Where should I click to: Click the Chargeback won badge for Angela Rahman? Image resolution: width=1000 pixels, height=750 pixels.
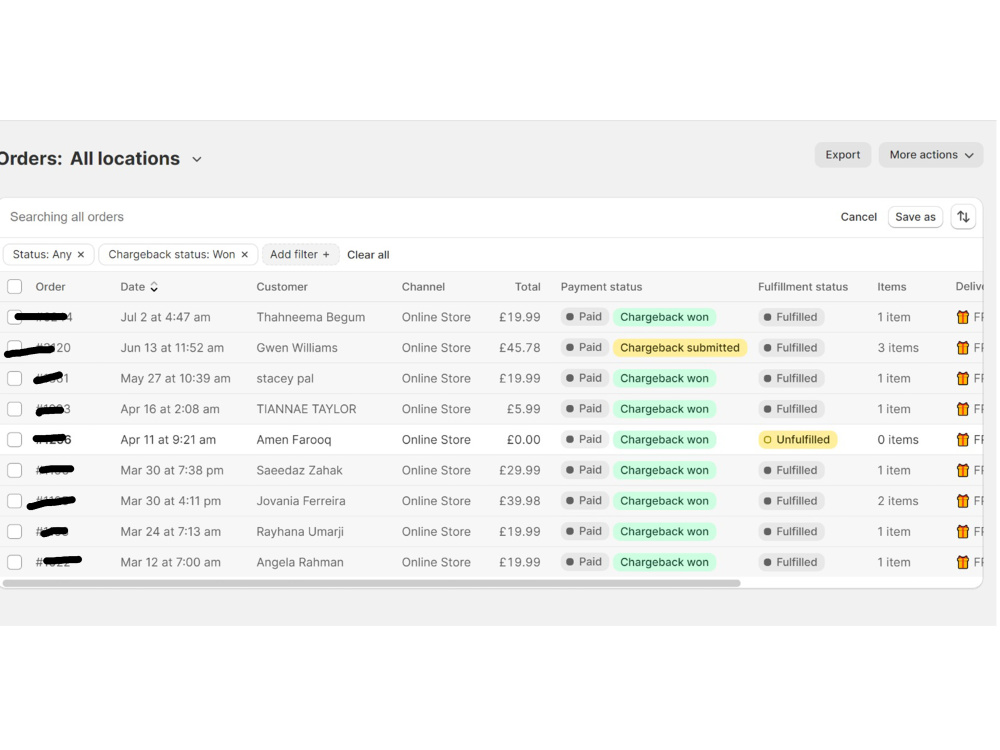click(x=665, y=562)
